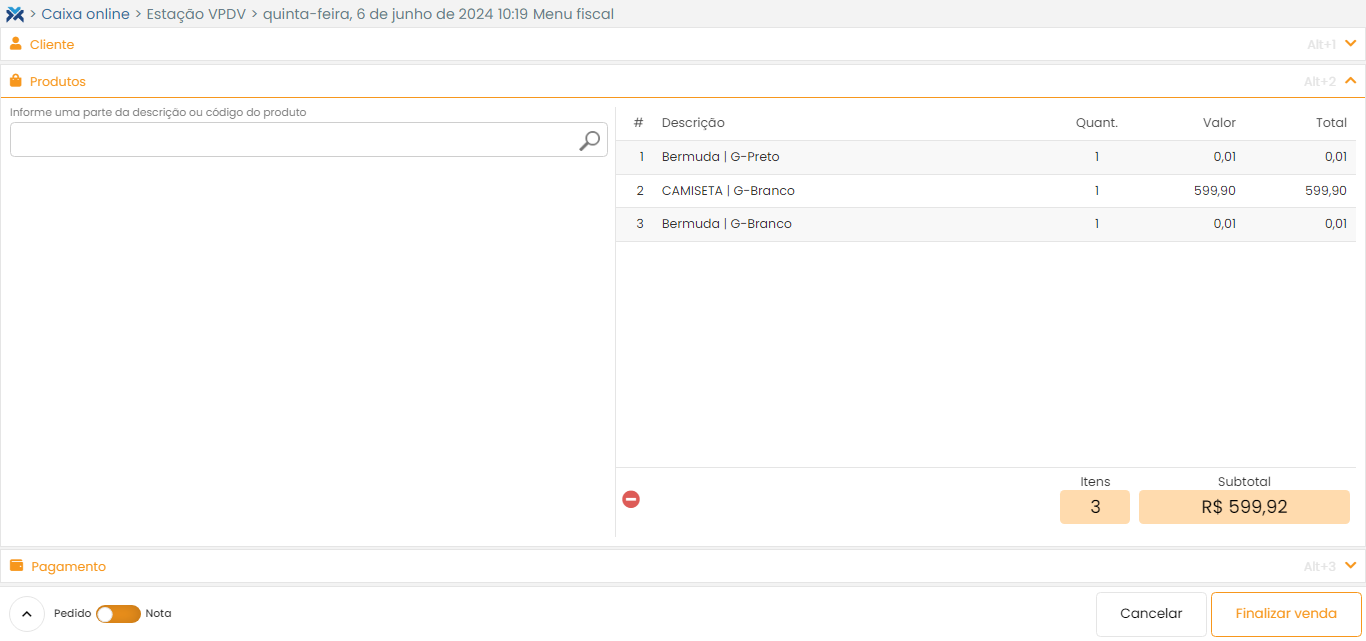Expand the Pagamento section chevron
This screenshot has width=1366, height=641.
(x=1350, y=566)
